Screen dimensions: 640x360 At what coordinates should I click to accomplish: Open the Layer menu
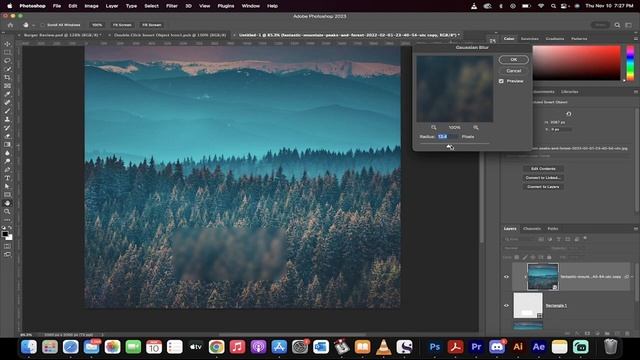coord(112,6)
